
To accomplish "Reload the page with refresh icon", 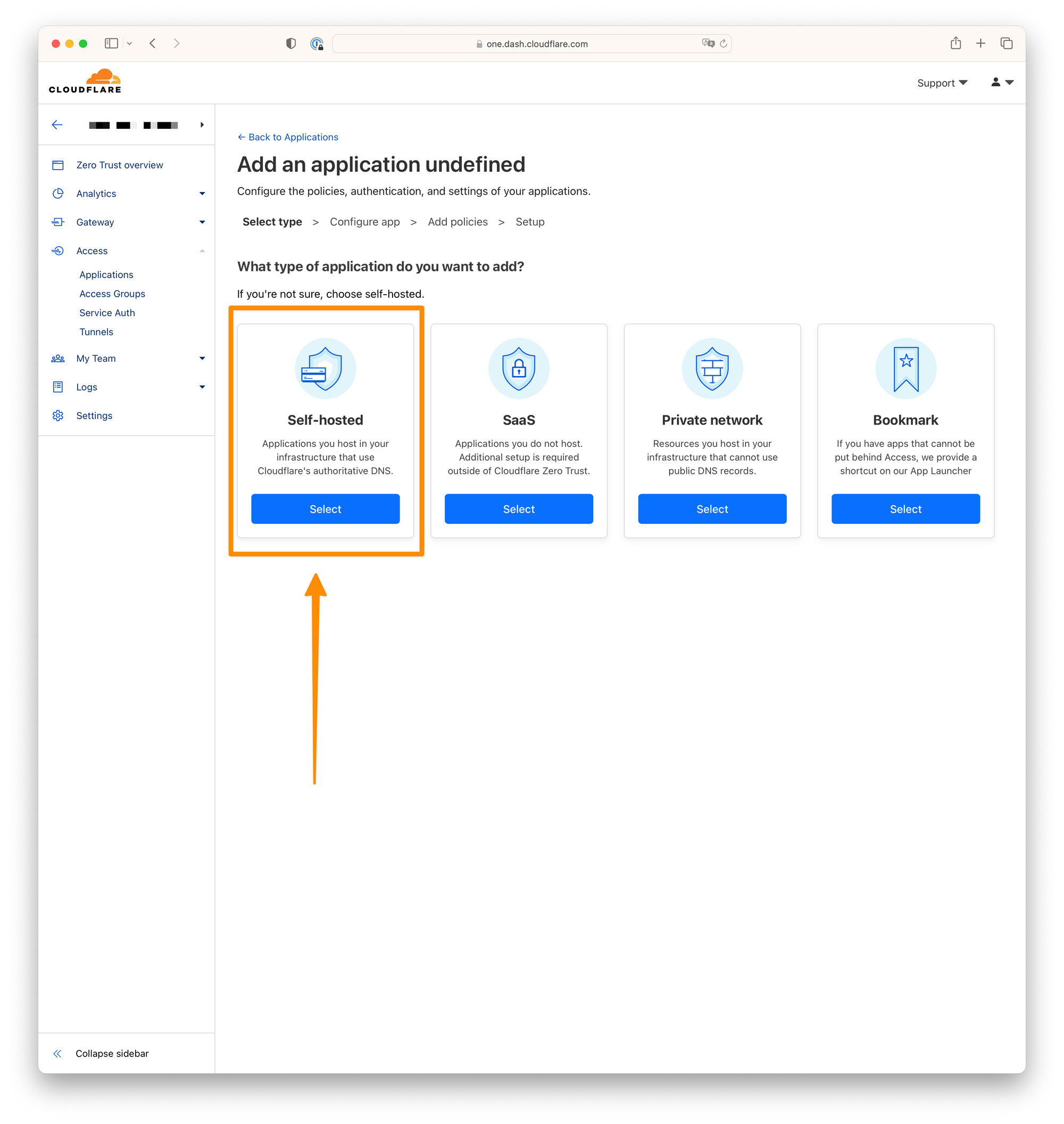I will pos(724,43).
